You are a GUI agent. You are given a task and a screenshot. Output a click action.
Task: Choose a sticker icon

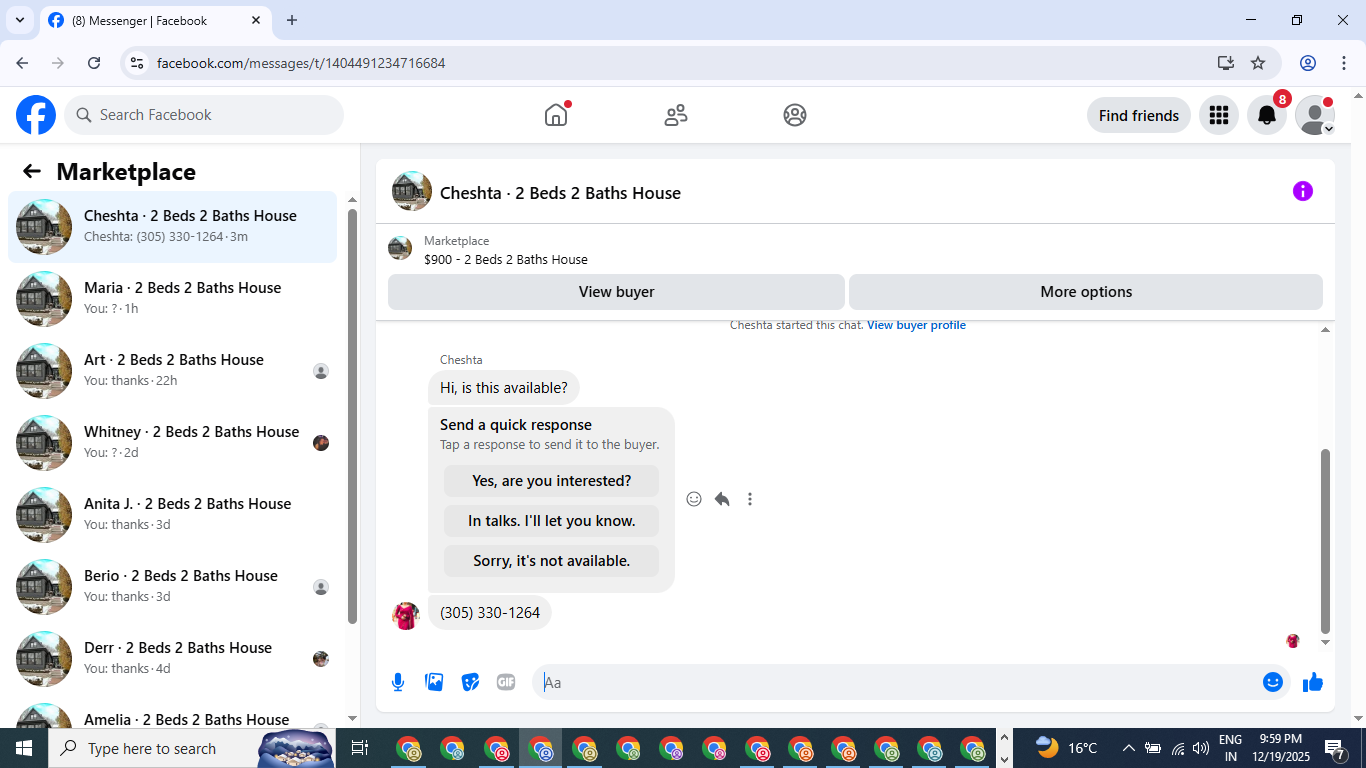(x=470, y=682)
